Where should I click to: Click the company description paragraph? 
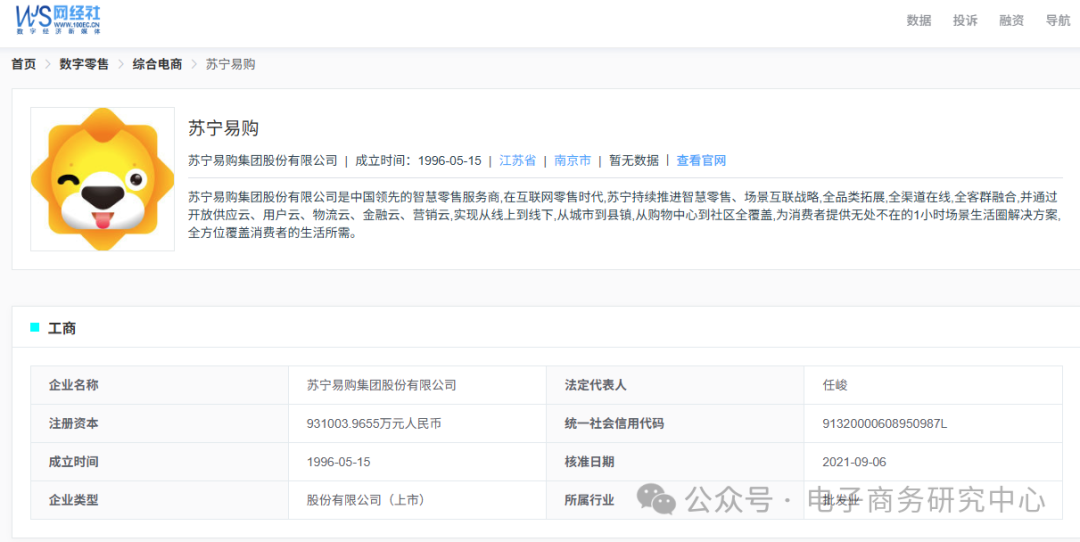(625, 215)
